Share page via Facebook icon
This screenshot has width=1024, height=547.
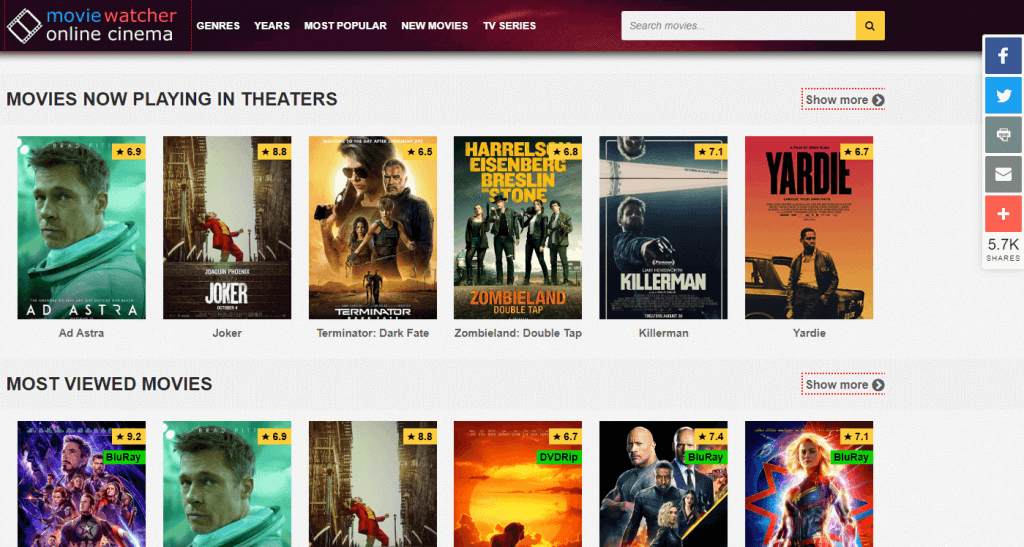1003,55
